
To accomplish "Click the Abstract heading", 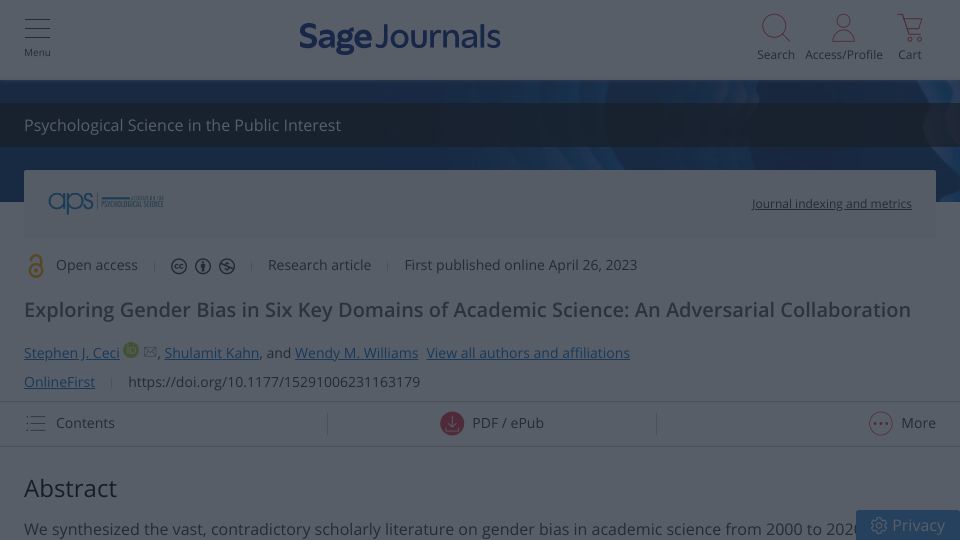I will (70, 489).
